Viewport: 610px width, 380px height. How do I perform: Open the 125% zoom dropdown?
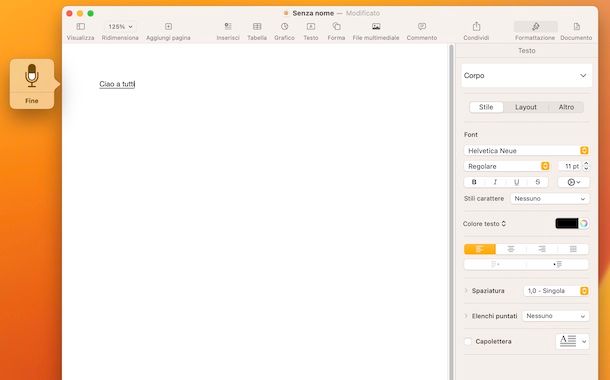pyautogui.click(x=120, y=27)
